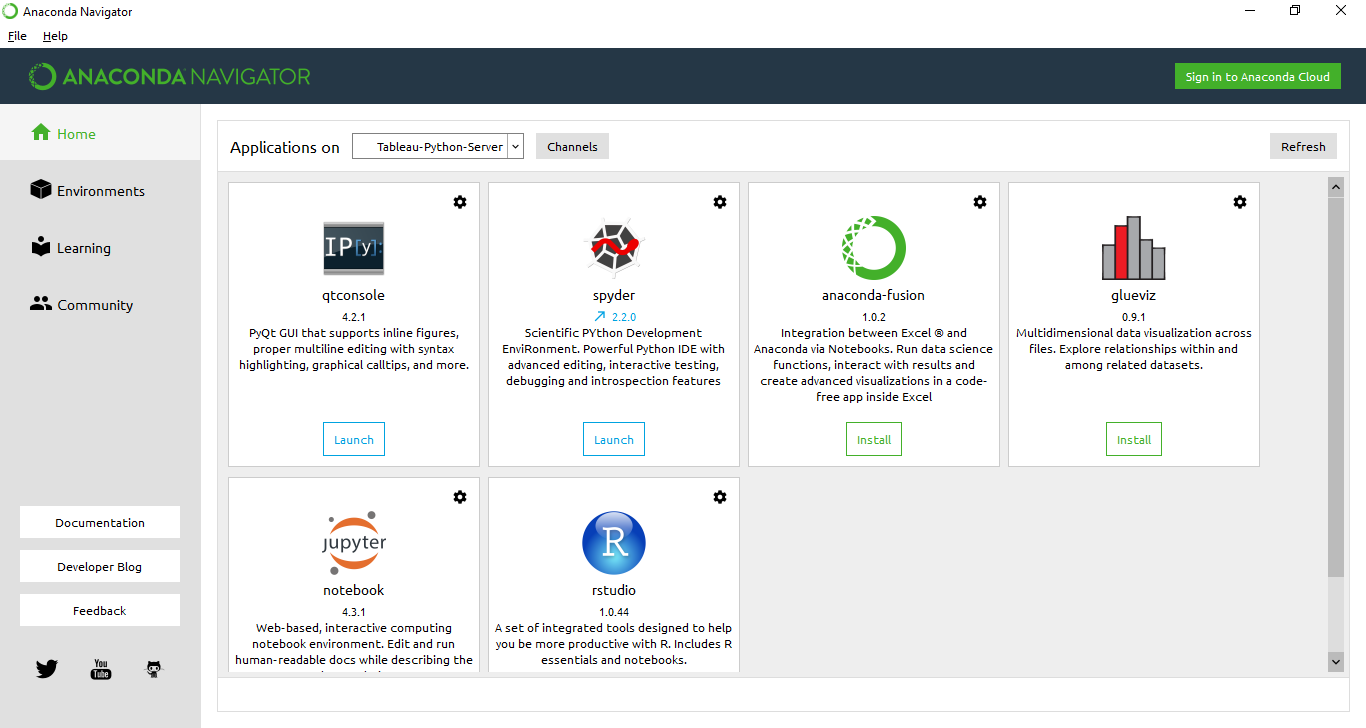Click the Refresh button
The image size is (1366, 728).
[1303, 146]
